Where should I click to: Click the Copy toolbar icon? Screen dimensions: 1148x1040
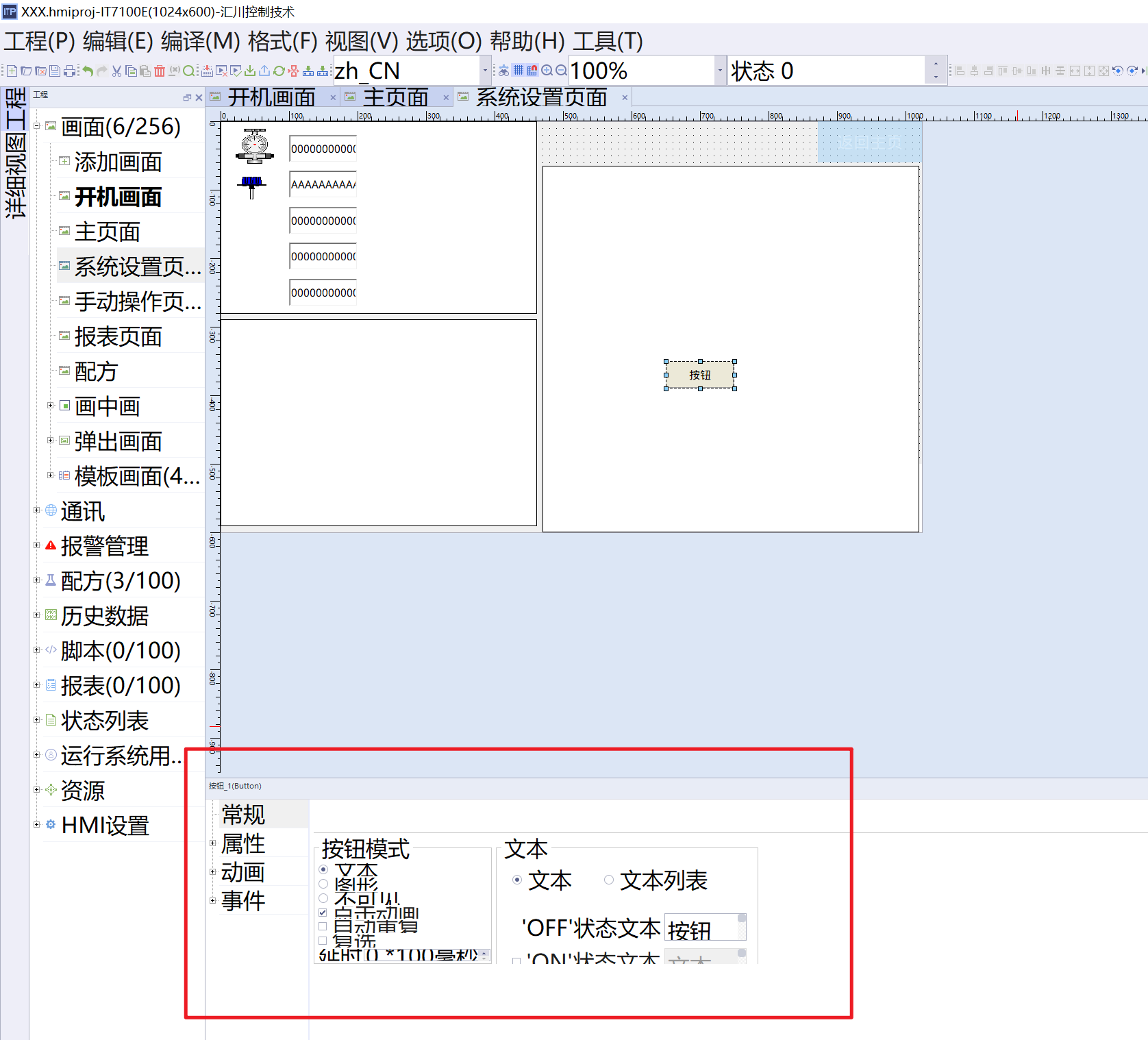pyautogui.click(x=131, y=71)
